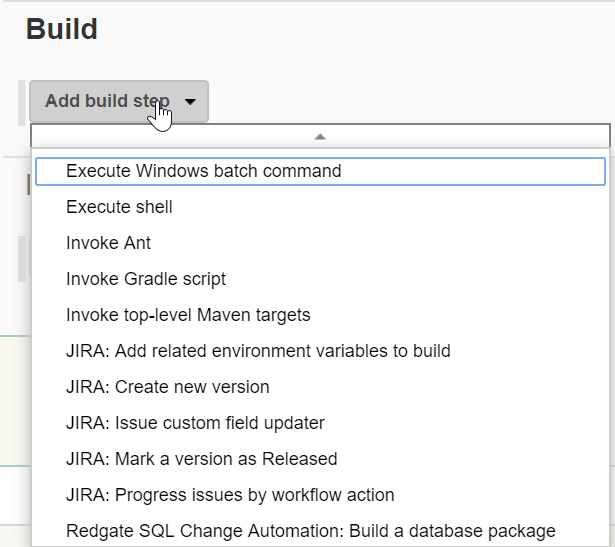Open the caret arrow on Add build step
This screenshot has height=547, width=615.
tap(191, 102)
